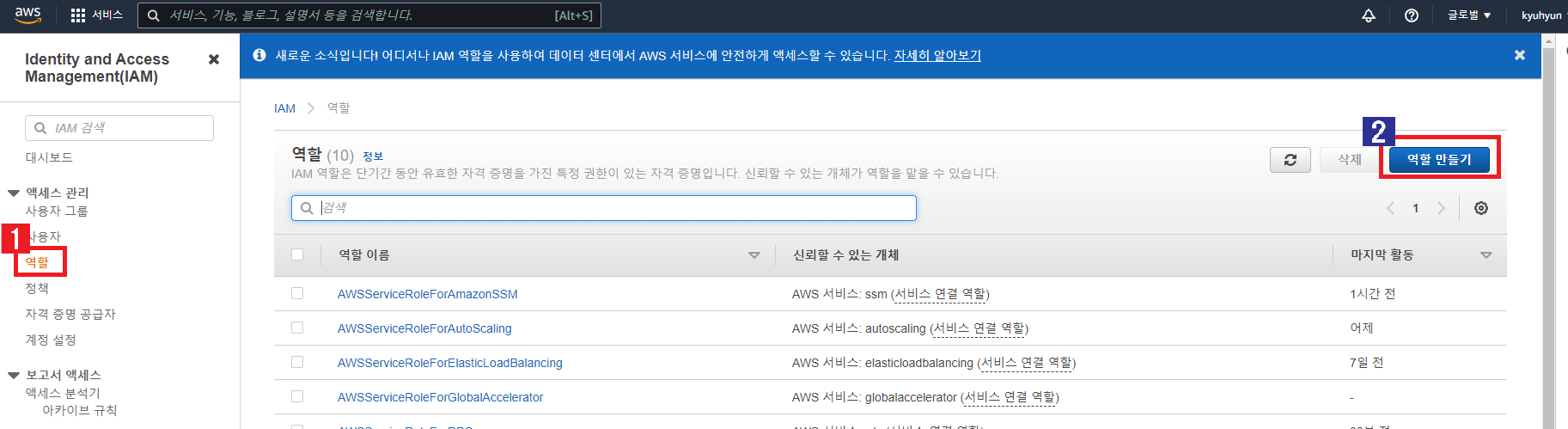
Task: Go to the previous page arrow
Action: (x=1390, y=208)
